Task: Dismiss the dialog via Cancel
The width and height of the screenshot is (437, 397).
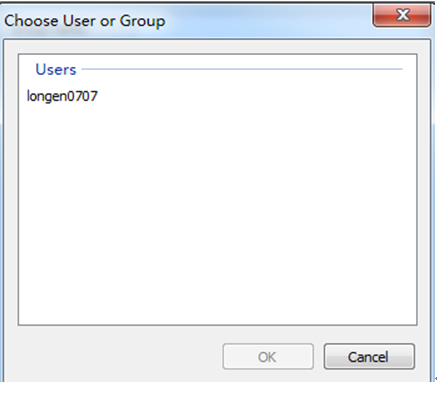Action: coord(369,357)
